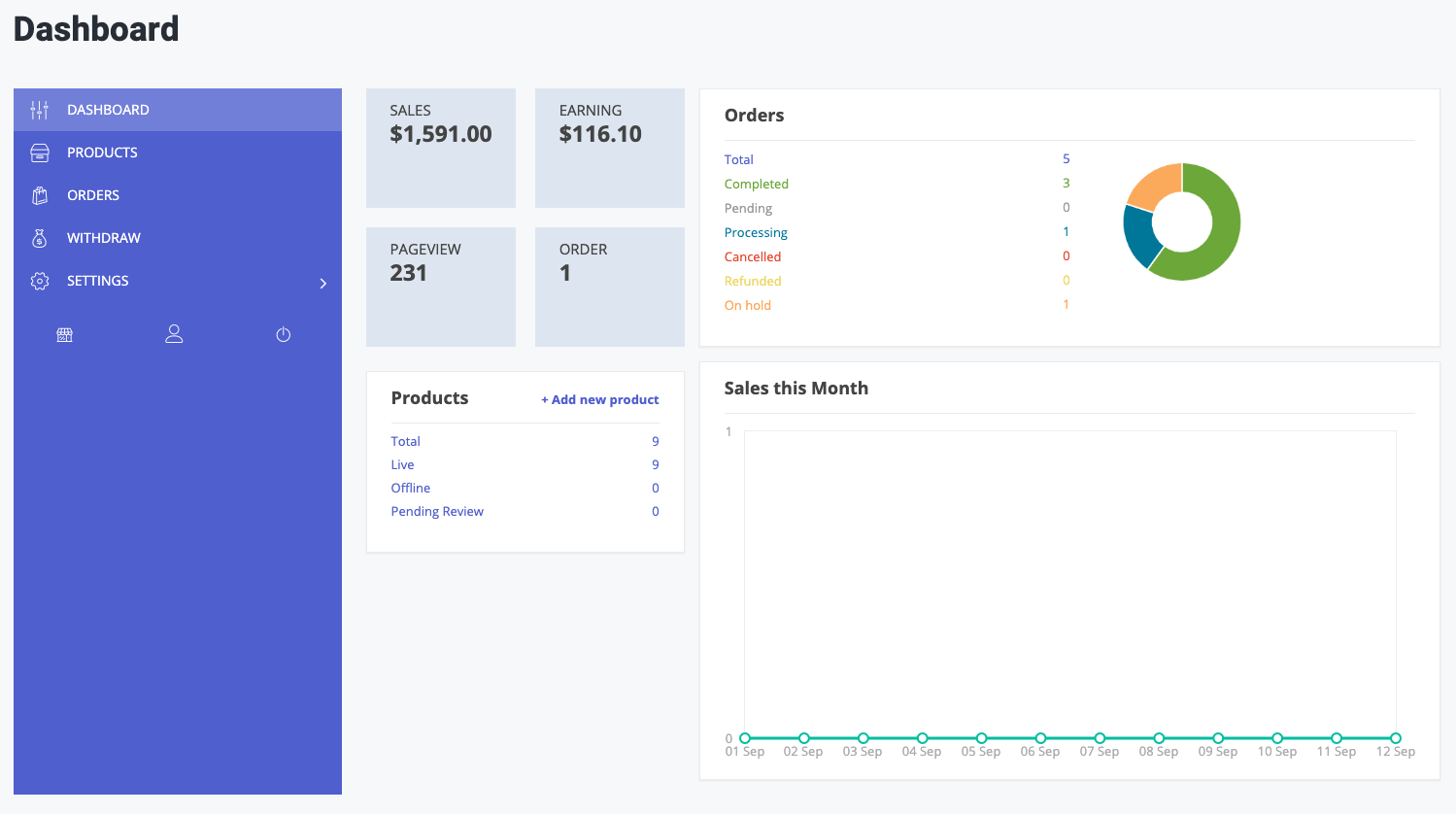Click the Dashboard page title
Screen dimensions: 1456x814
[96, 29]
